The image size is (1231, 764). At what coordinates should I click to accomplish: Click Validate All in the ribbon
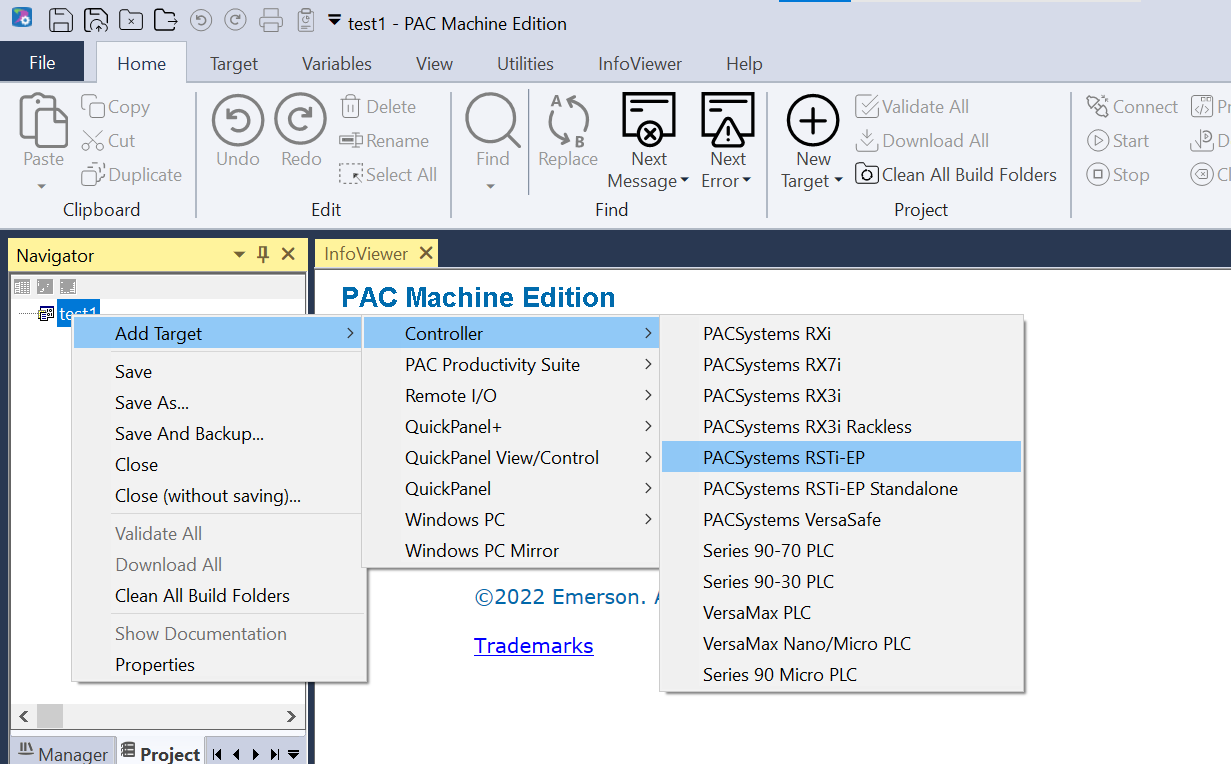(912, 107)
